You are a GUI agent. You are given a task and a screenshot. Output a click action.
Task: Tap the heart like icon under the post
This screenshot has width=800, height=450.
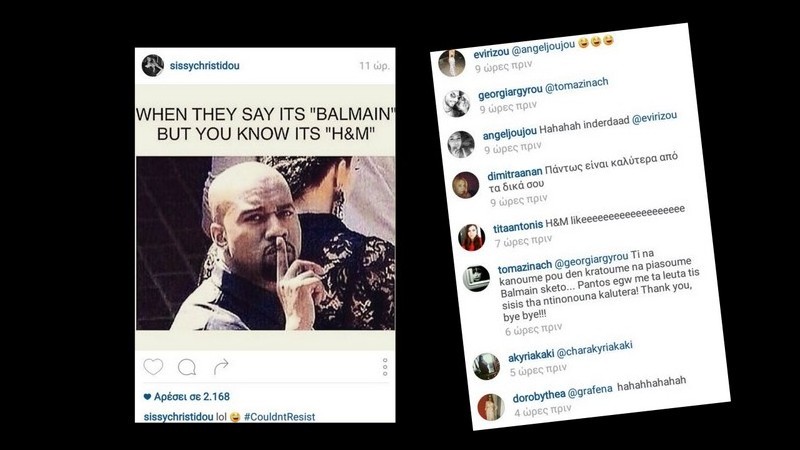153,366
